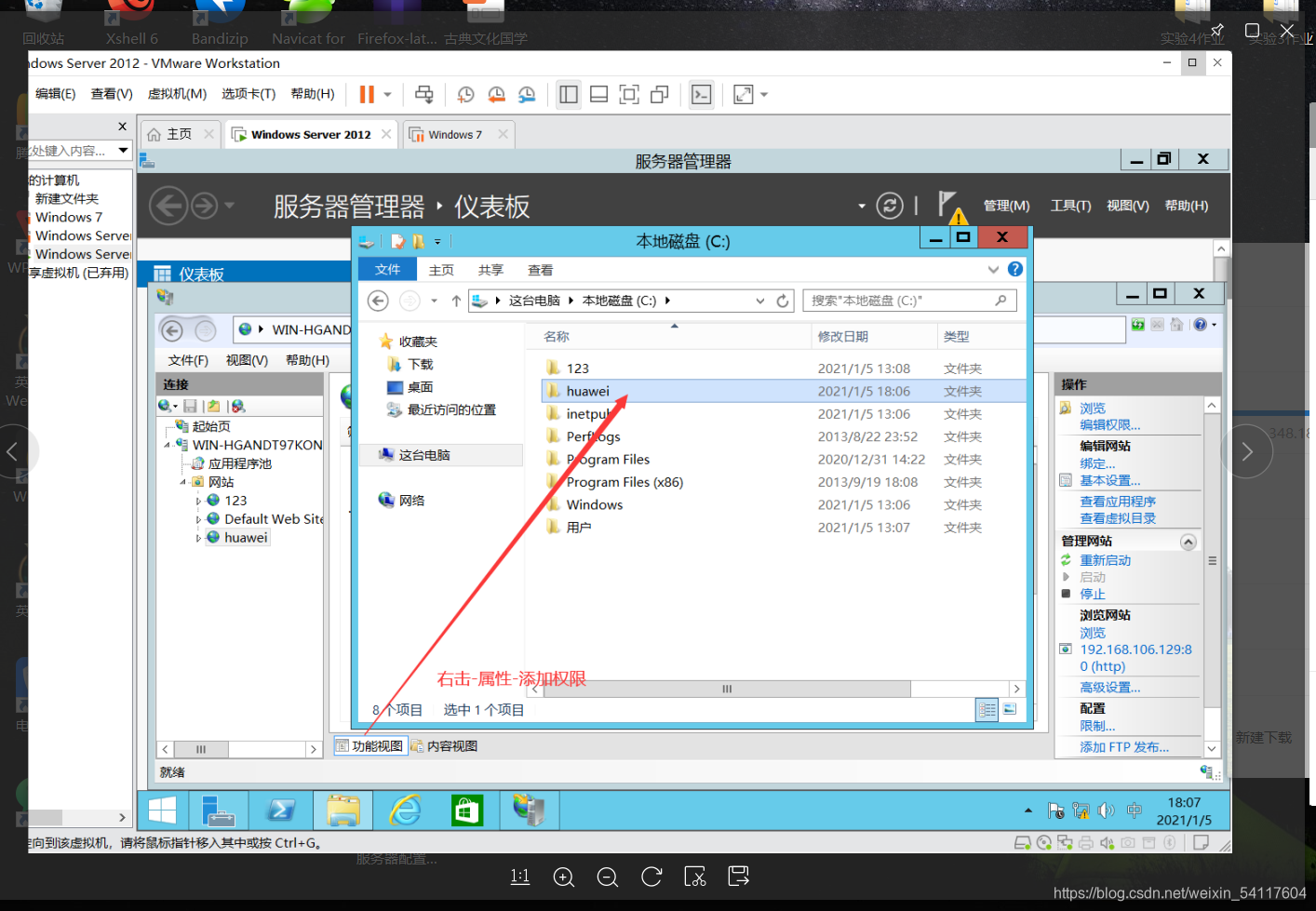Switch Explorer to details view button
Image resolution: width=1316 pixels, height=911 pixels.
coord(987,710)
